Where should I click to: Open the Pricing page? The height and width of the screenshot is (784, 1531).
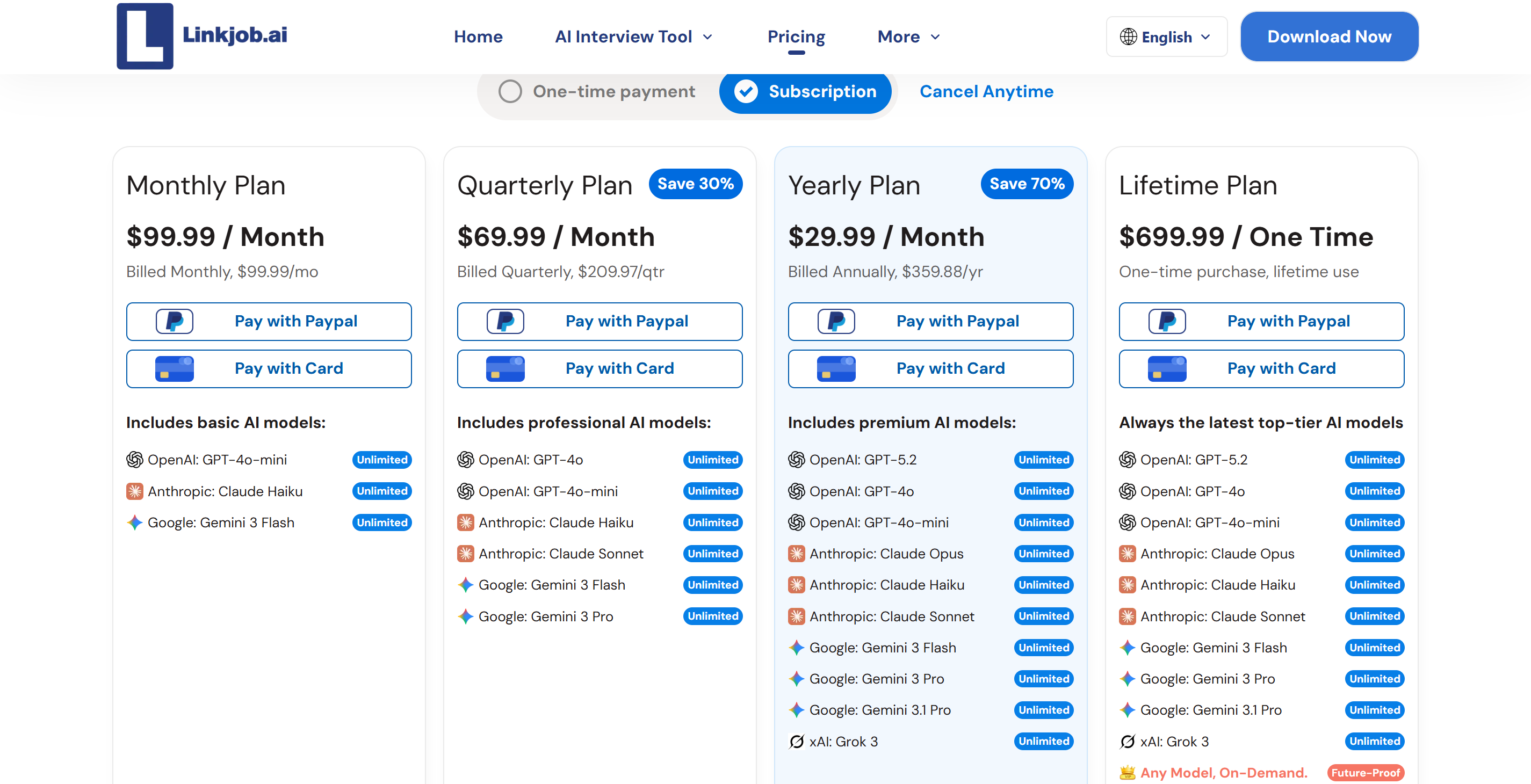pyautogui.click(x=797, y=37)
